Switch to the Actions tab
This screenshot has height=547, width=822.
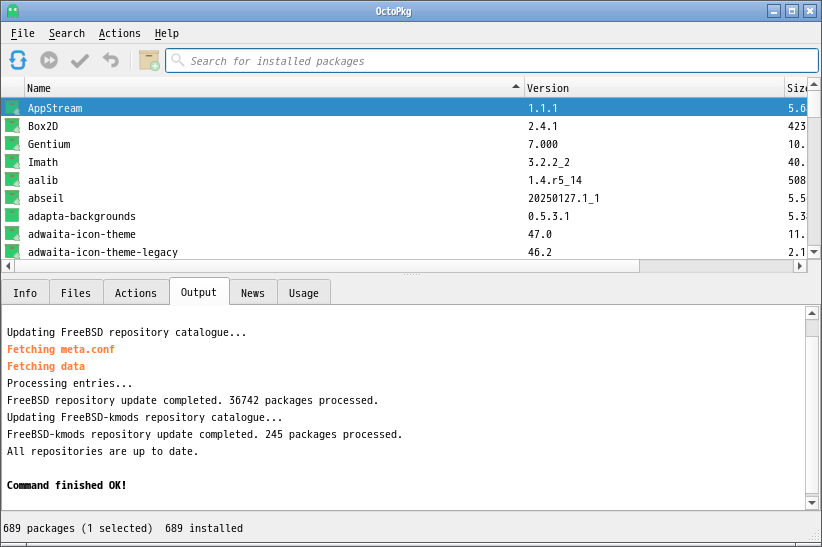click(136, 293)
